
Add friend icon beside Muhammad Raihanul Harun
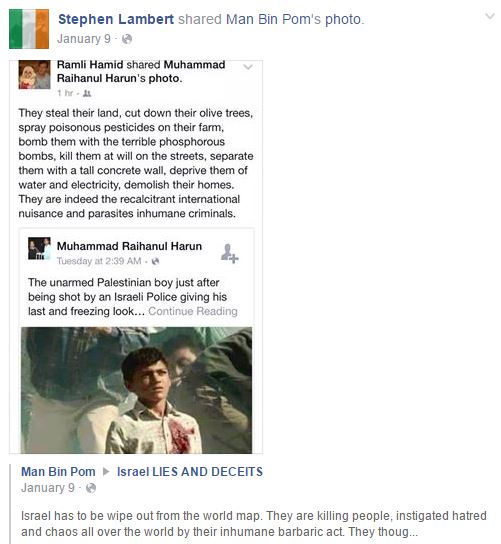(230, 254)
